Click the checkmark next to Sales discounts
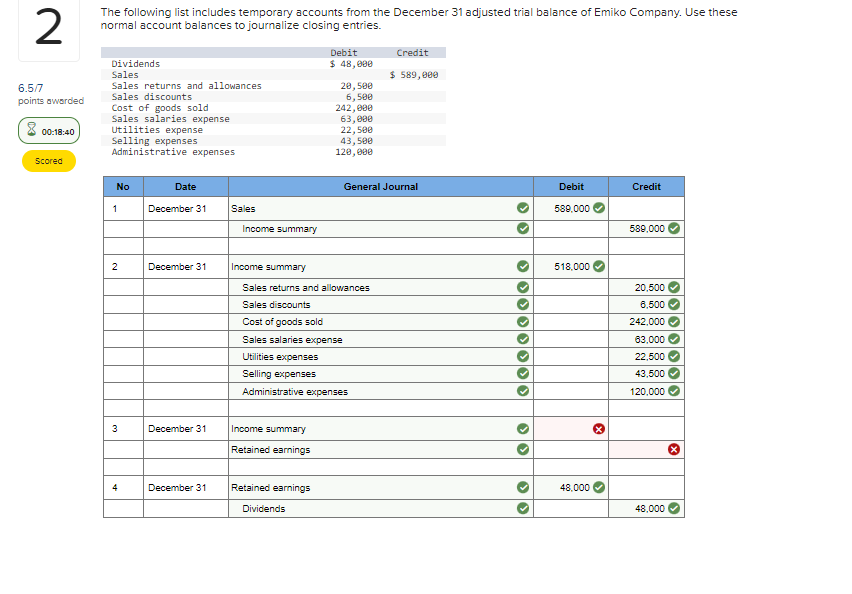This screenshot has height=594, width=852. (521, 304)
